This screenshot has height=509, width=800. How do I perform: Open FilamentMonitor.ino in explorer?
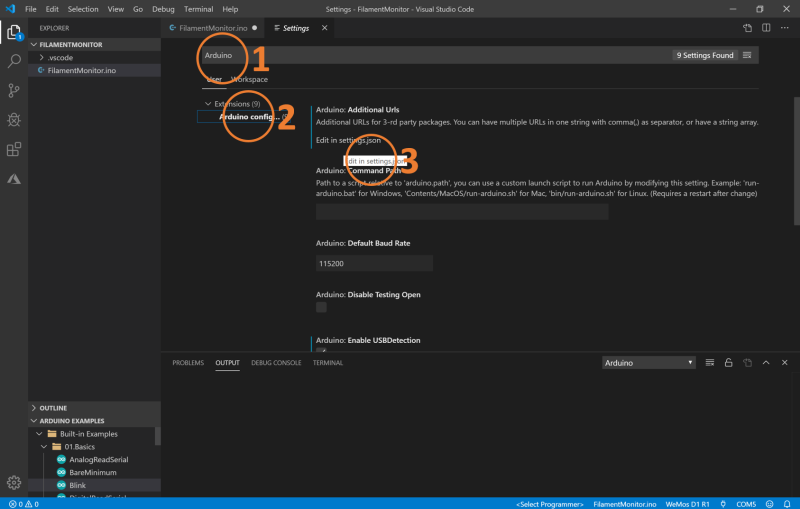(82, 70)
